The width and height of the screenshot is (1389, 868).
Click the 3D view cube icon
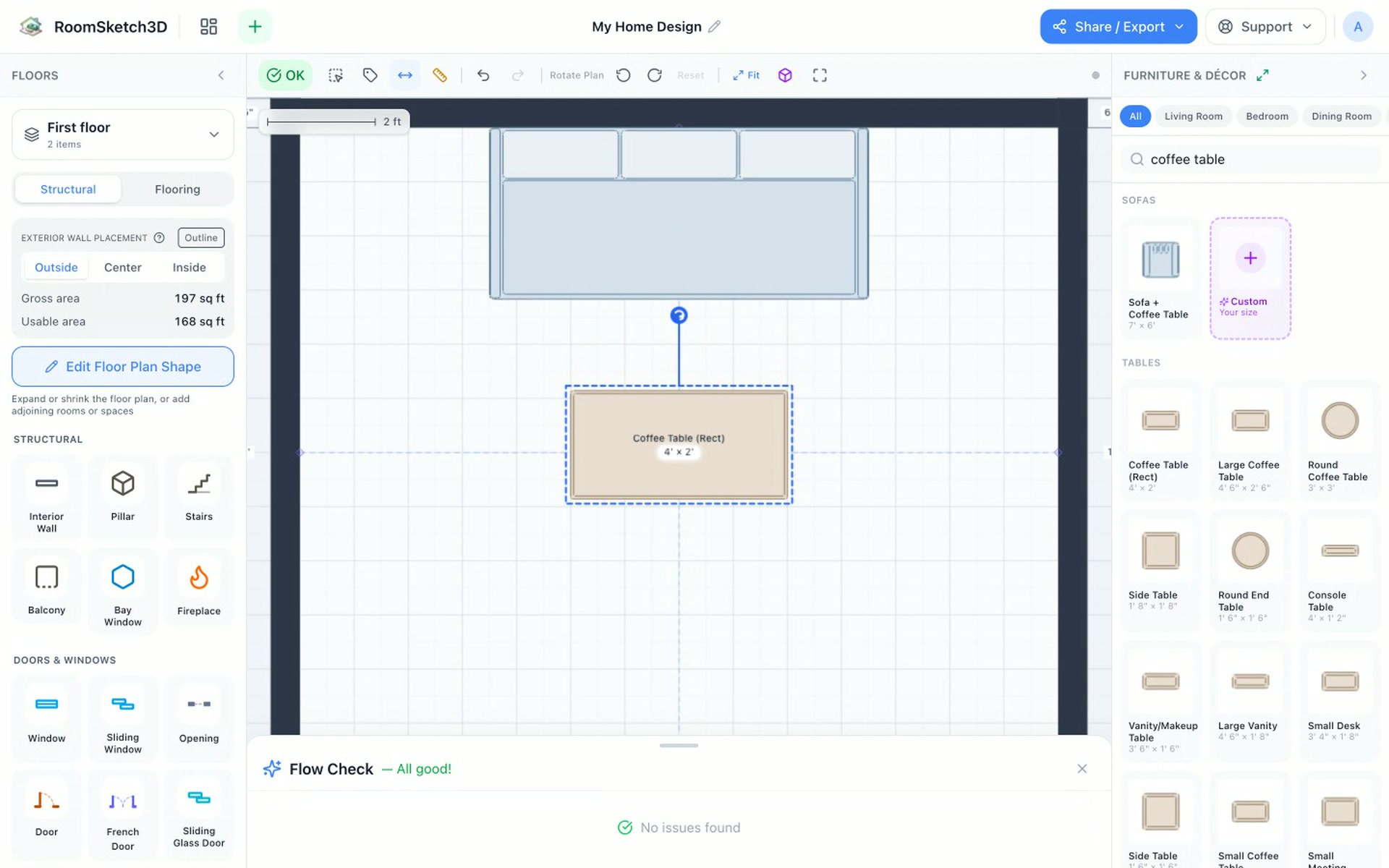pyautogui.click(x=785, y=75)
